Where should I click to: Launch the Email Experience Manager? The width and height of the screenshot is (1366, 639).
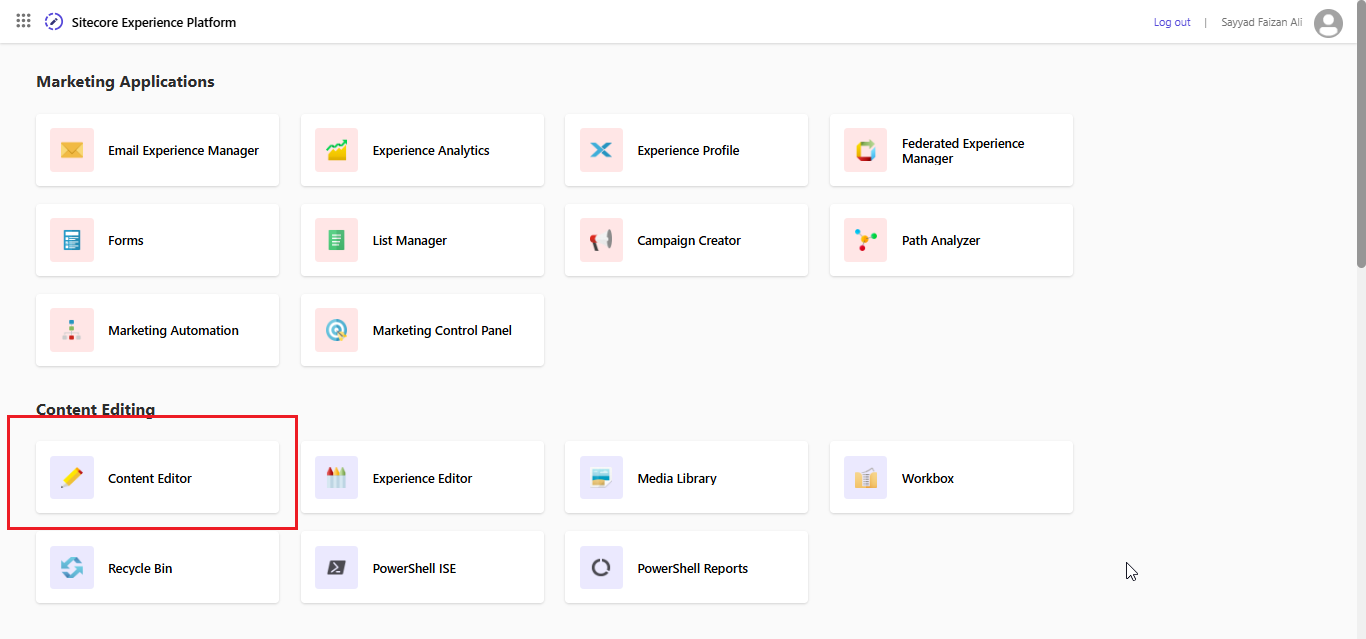pyautogui.click(x=183, y=150)
